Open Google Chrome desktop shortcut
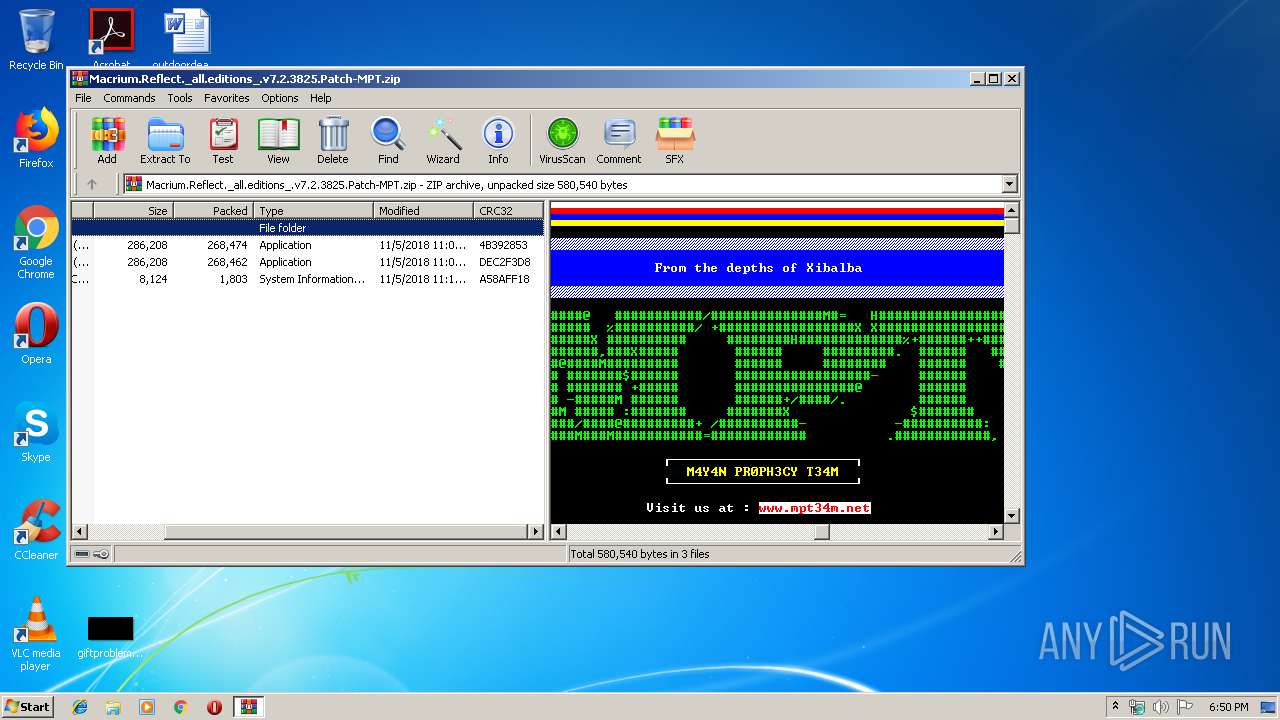The image size is (1280, 720). [x=36, y=242]
